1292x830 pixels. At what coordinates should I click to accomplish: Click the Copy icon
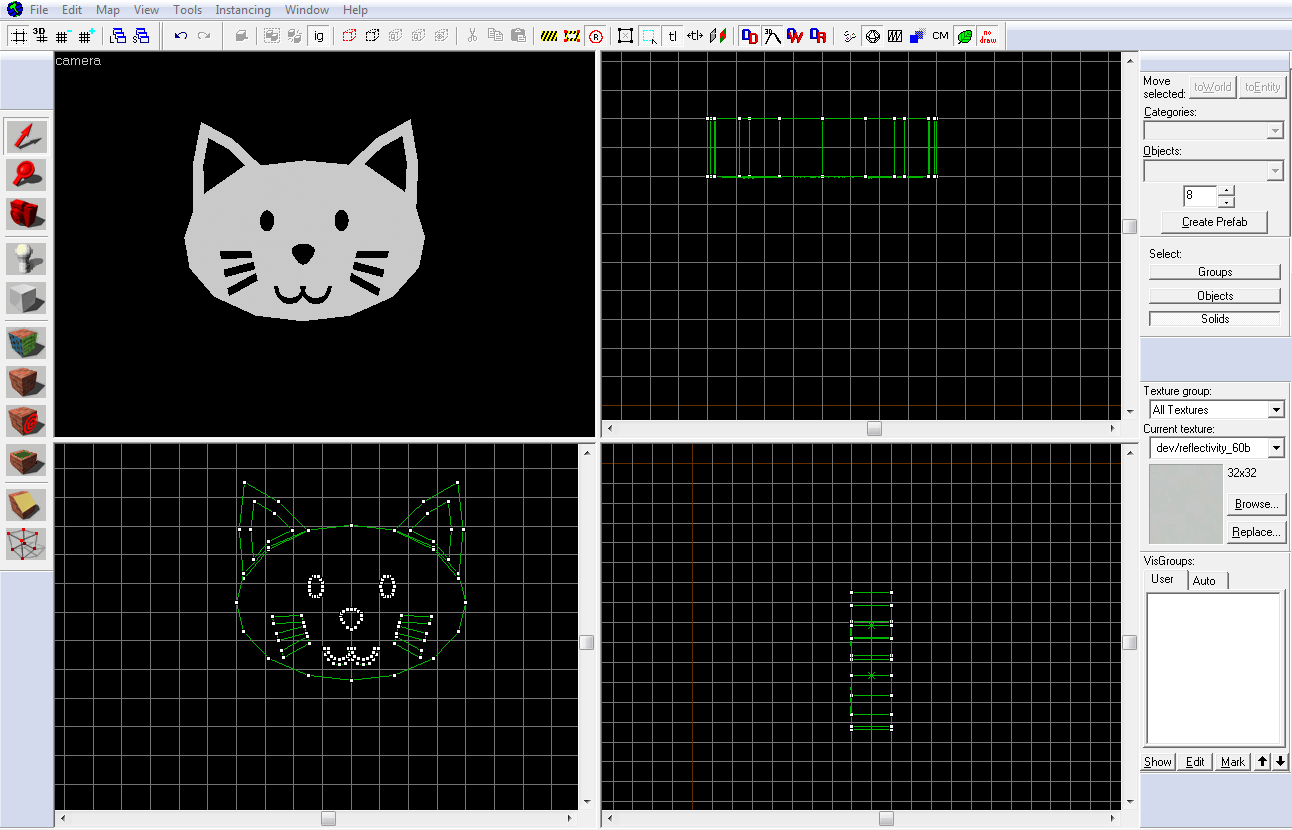click(495, 36)
